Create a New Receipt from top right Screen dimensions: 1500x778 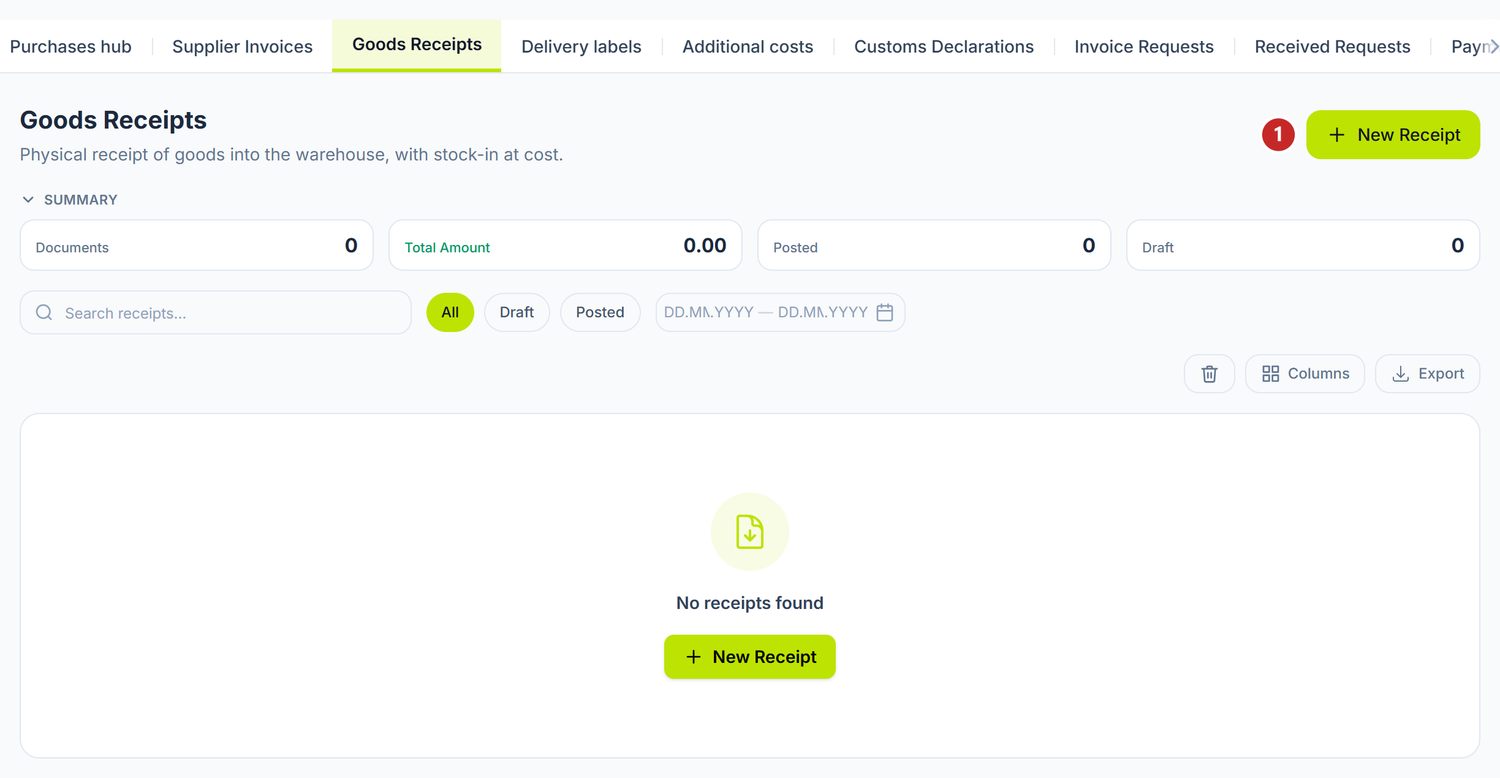point(1393,135)
